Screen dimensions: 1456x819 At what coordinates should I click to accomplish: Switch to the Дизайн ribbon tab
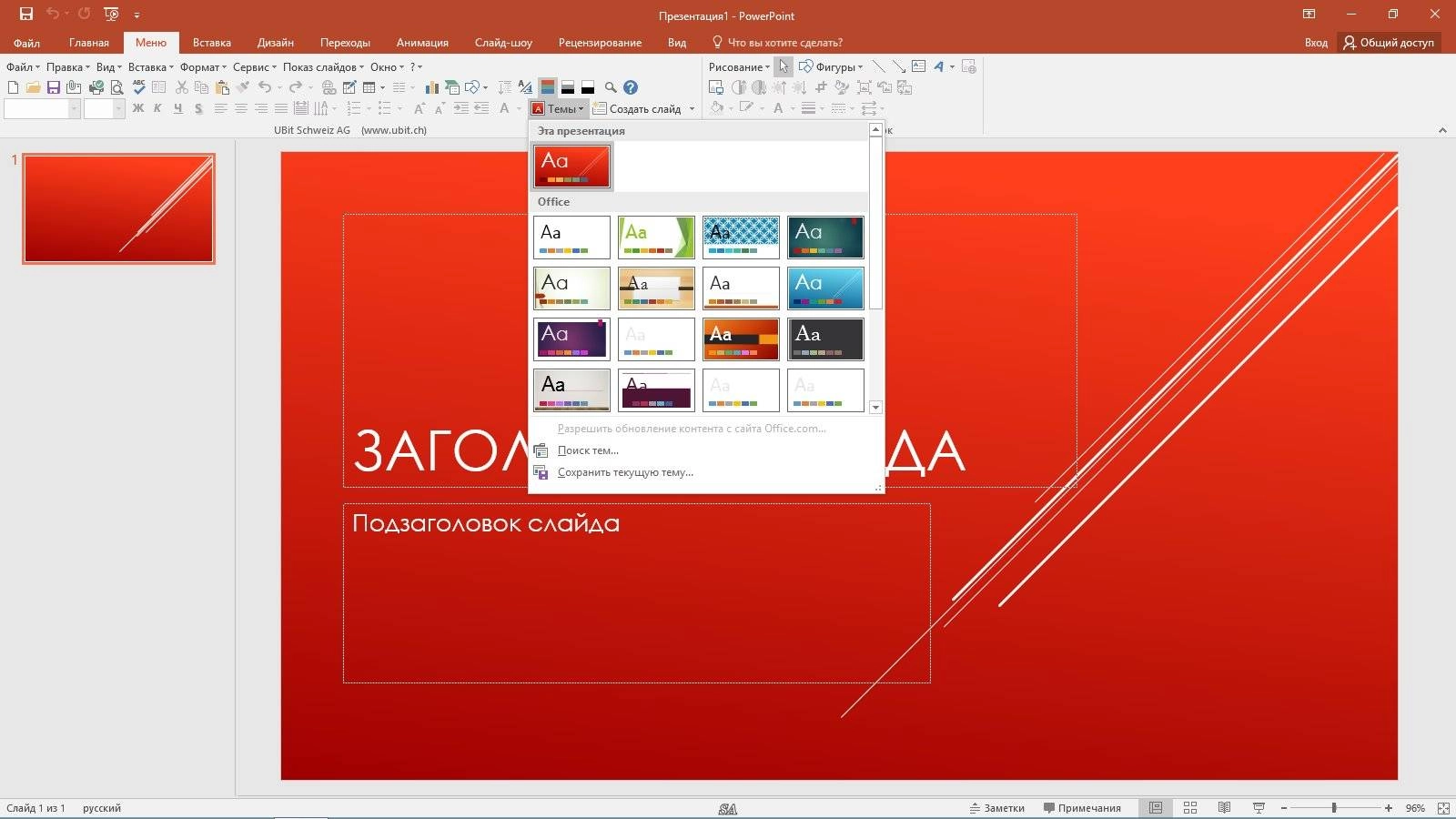275,43
